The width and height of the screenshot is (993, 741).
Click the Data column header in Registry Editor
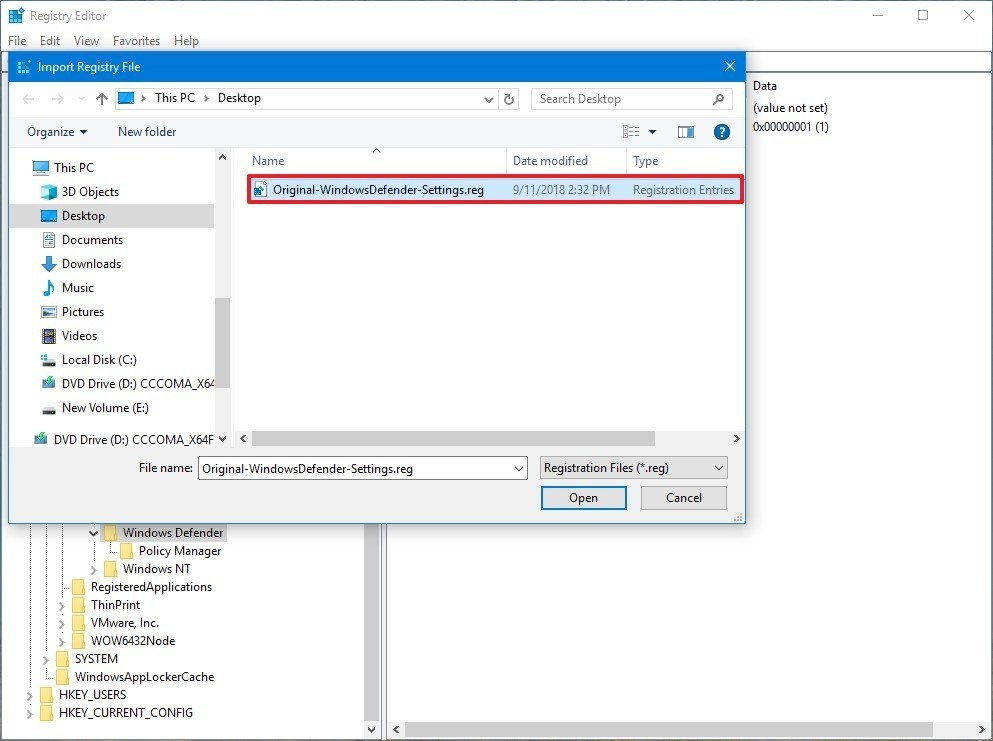(x=764, y=86)
